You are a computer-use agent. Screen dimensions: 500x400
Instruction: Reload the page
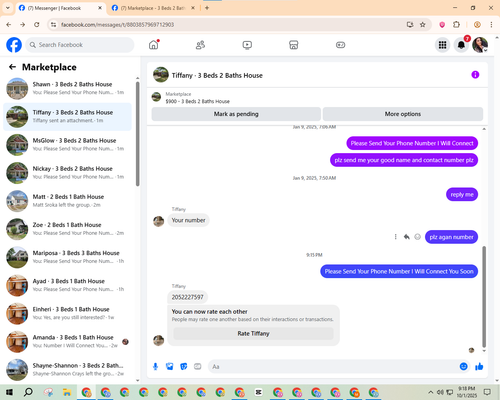tap(37, 25)
